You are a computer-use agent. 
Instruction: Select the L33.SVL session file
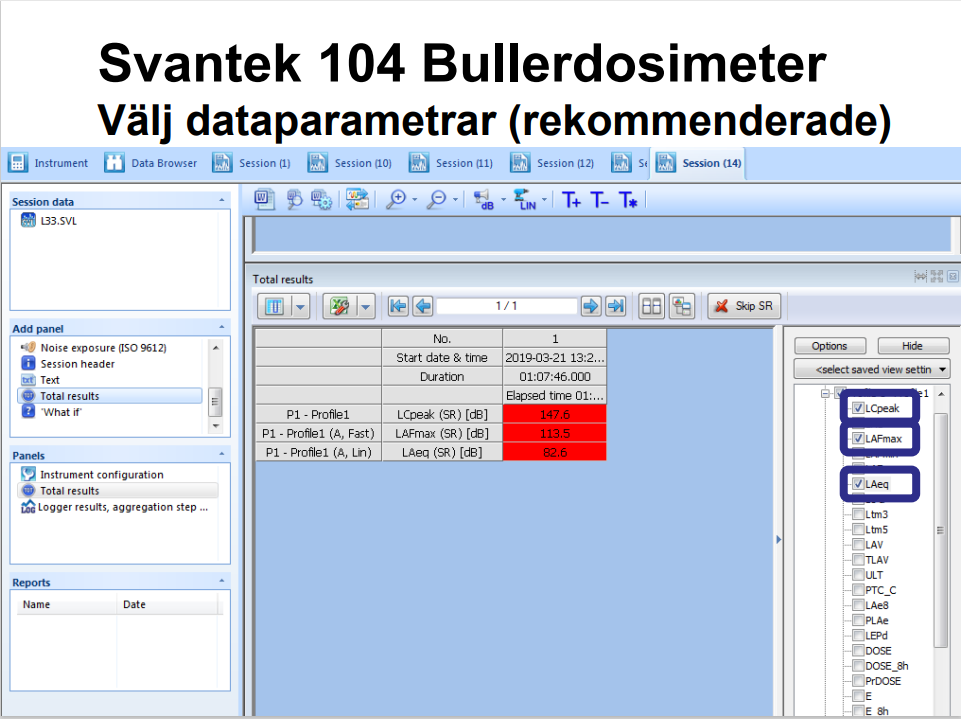[x=58, y=221]
